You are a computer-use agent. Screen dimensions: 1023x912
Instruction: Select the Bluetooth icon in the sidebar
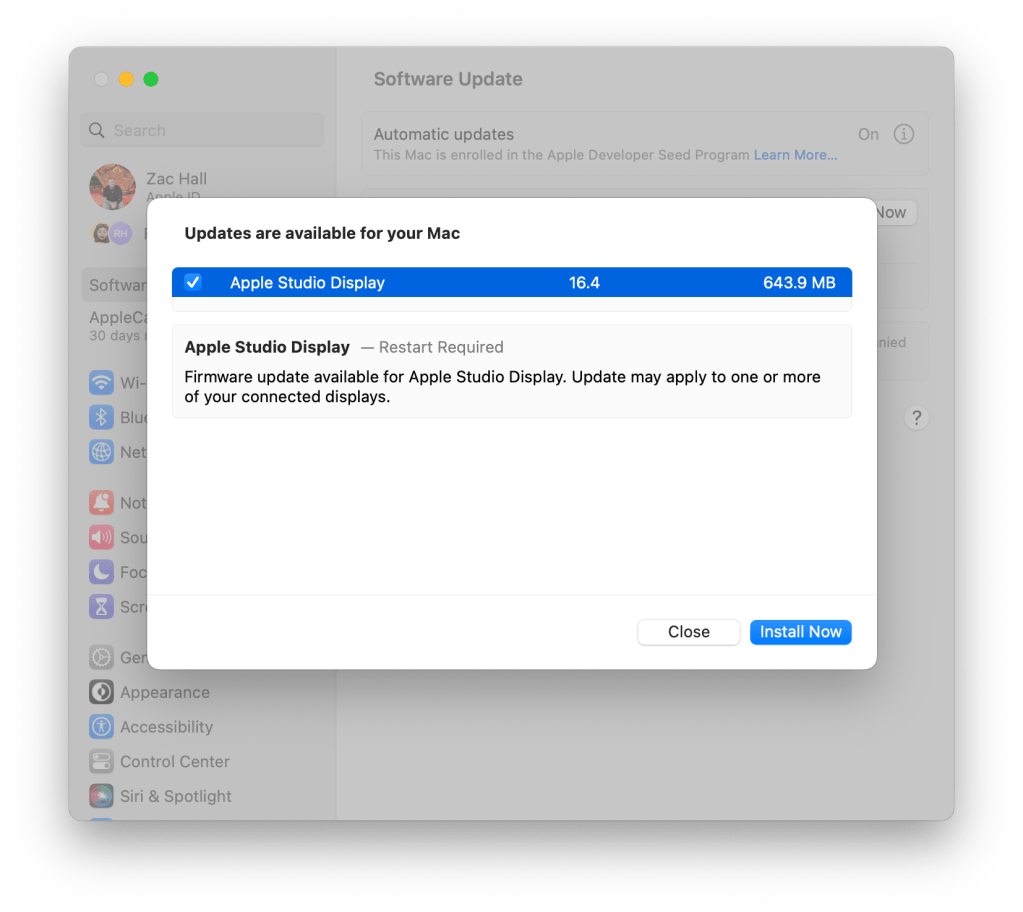pyautogui.click(x=101, y=417)
